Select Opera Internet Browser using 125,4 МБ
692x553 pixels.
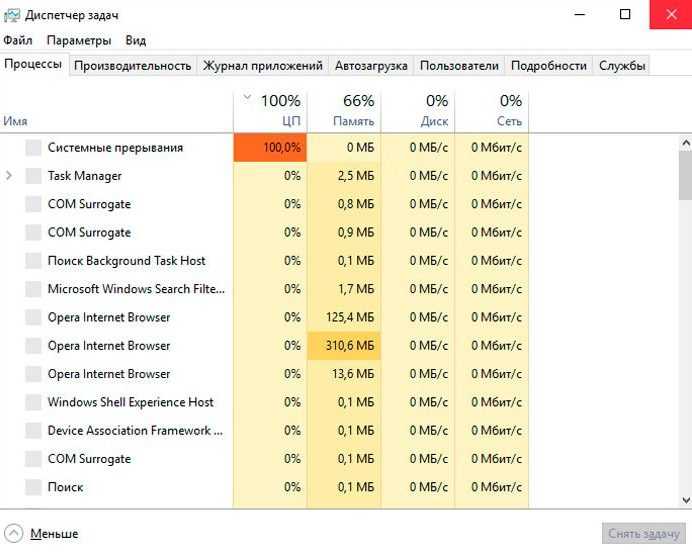(x=264, y=317)
